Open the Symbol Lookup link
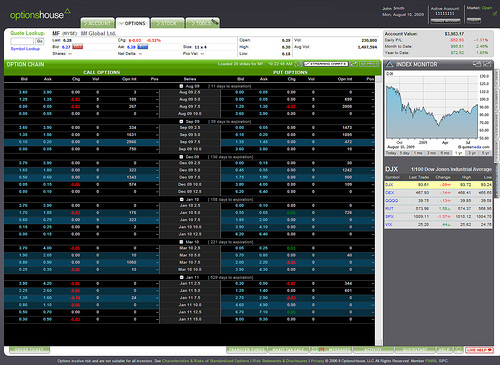Image resolution: width=500 pixels, height=365 pixels. [25, 49]
